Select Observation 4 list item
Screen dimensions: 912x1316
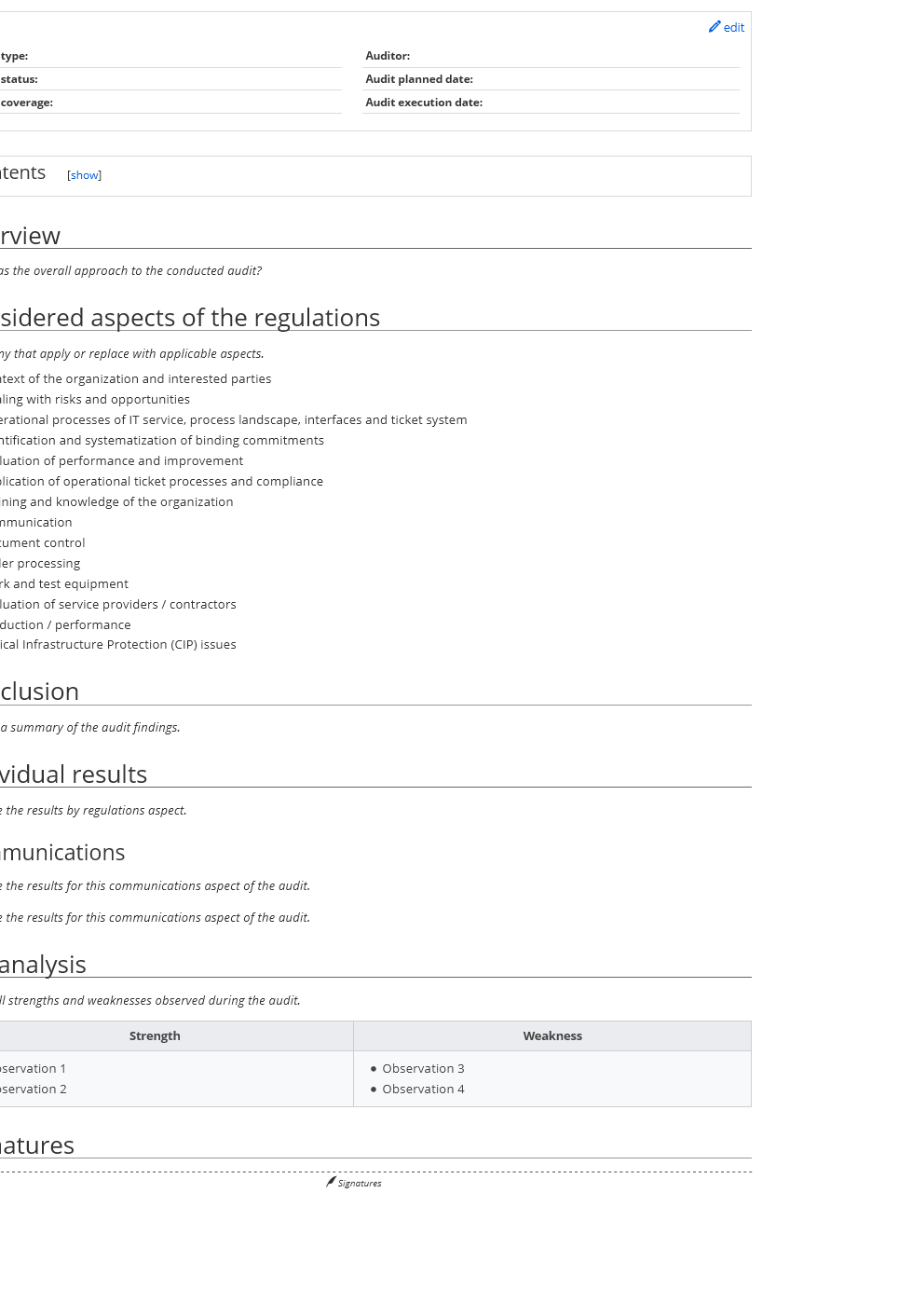pos(423,1089)
